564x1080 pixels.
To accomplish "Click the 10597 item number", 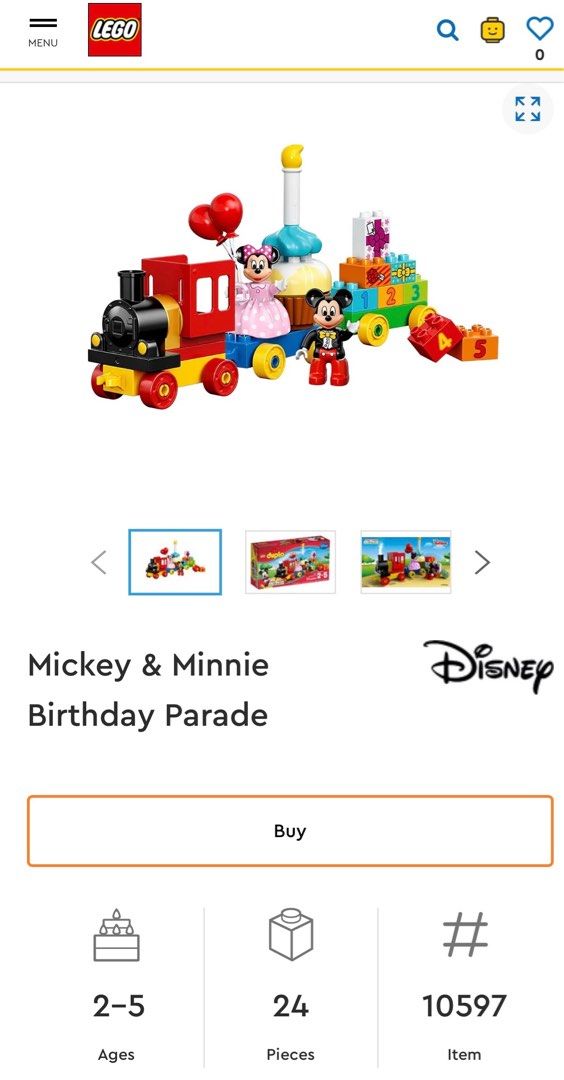I will click(464, 1006).
